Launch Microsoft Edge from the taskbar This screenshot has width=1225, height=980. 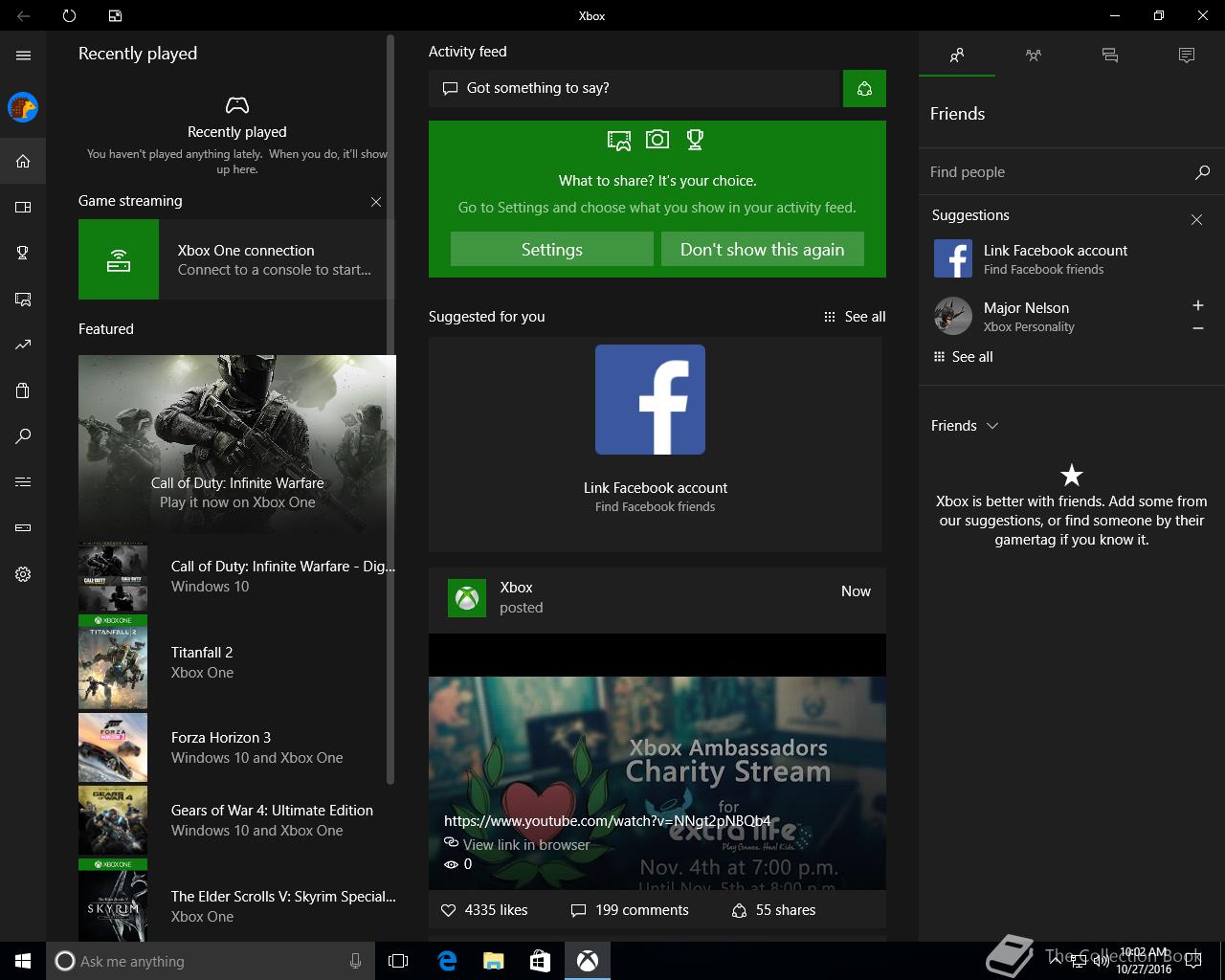point(447,961)
